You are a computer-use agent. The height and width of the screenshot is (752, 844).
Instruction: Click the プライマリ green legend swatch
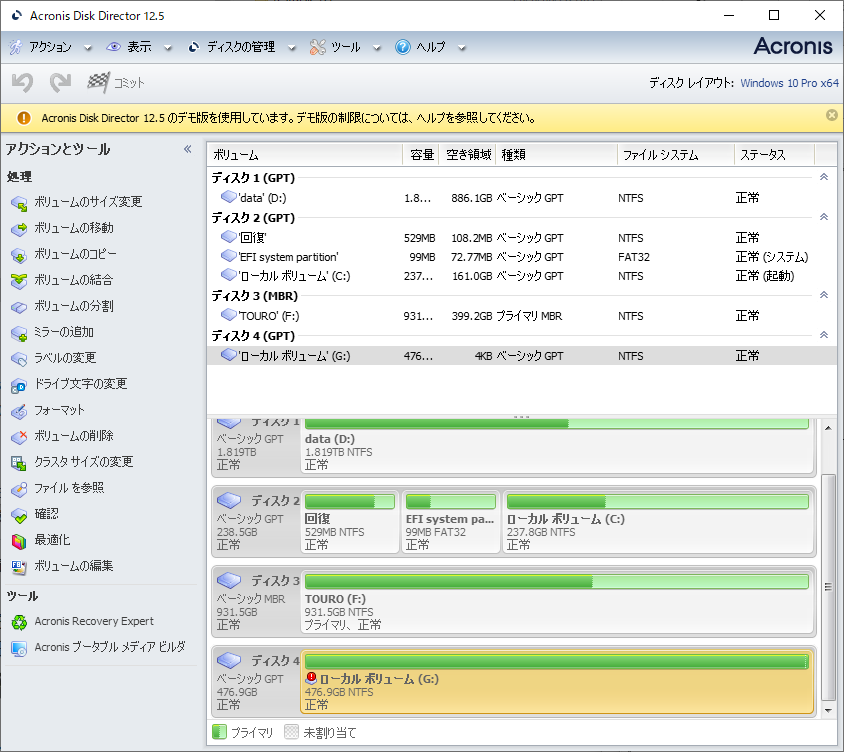click(219, 732)
